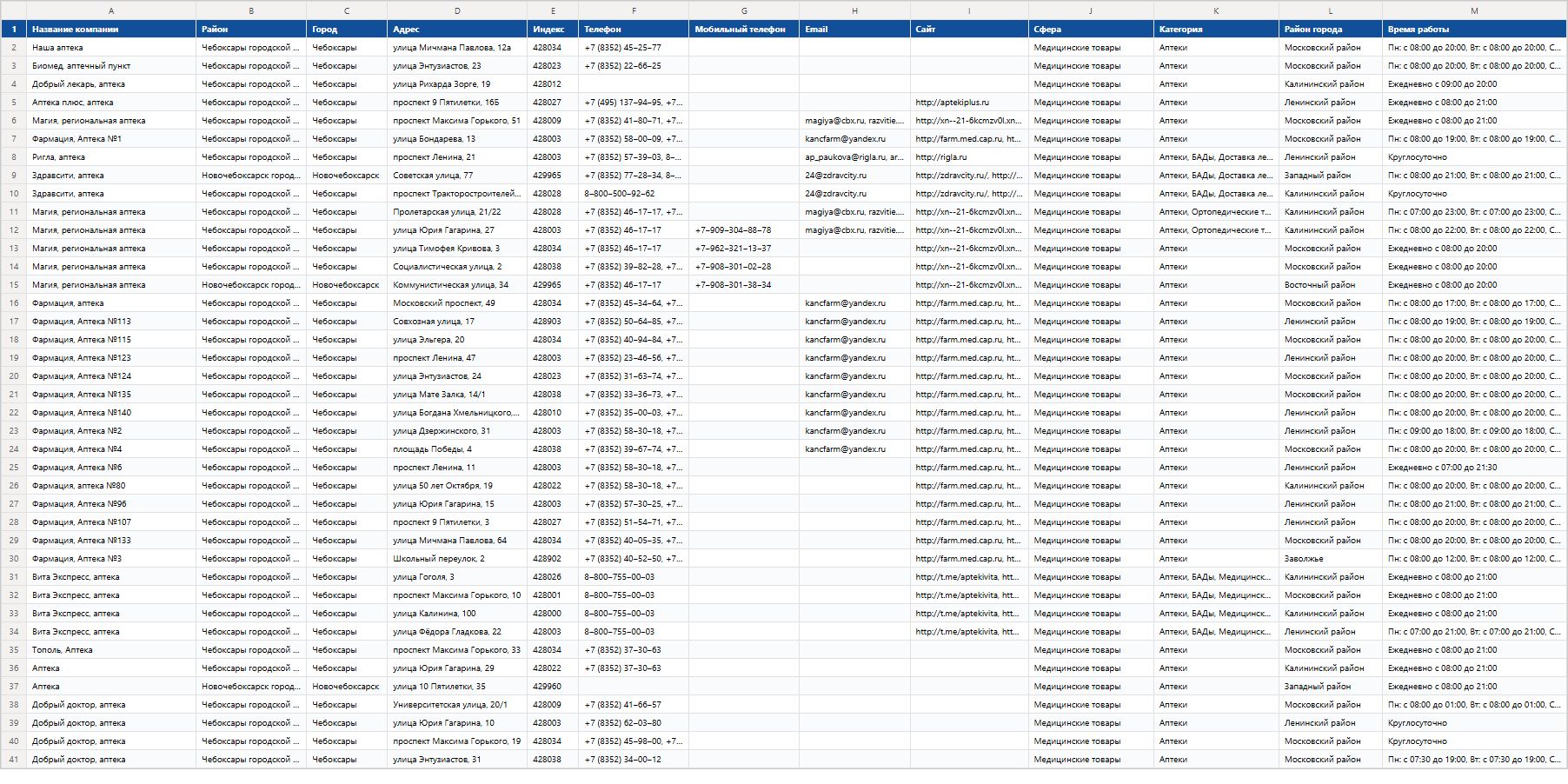Select the 'Восточный район' district cell

click(x=1331, y=284)
